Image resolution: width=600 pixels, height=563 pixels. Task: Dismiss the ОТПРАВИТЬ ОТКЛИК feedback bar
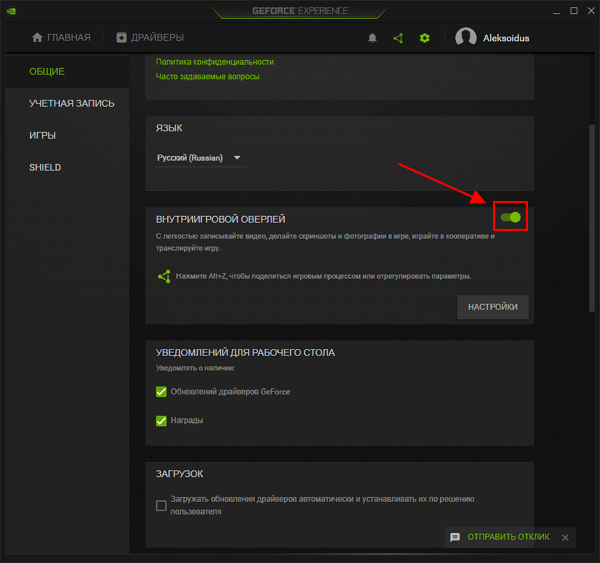pos(565,538)
